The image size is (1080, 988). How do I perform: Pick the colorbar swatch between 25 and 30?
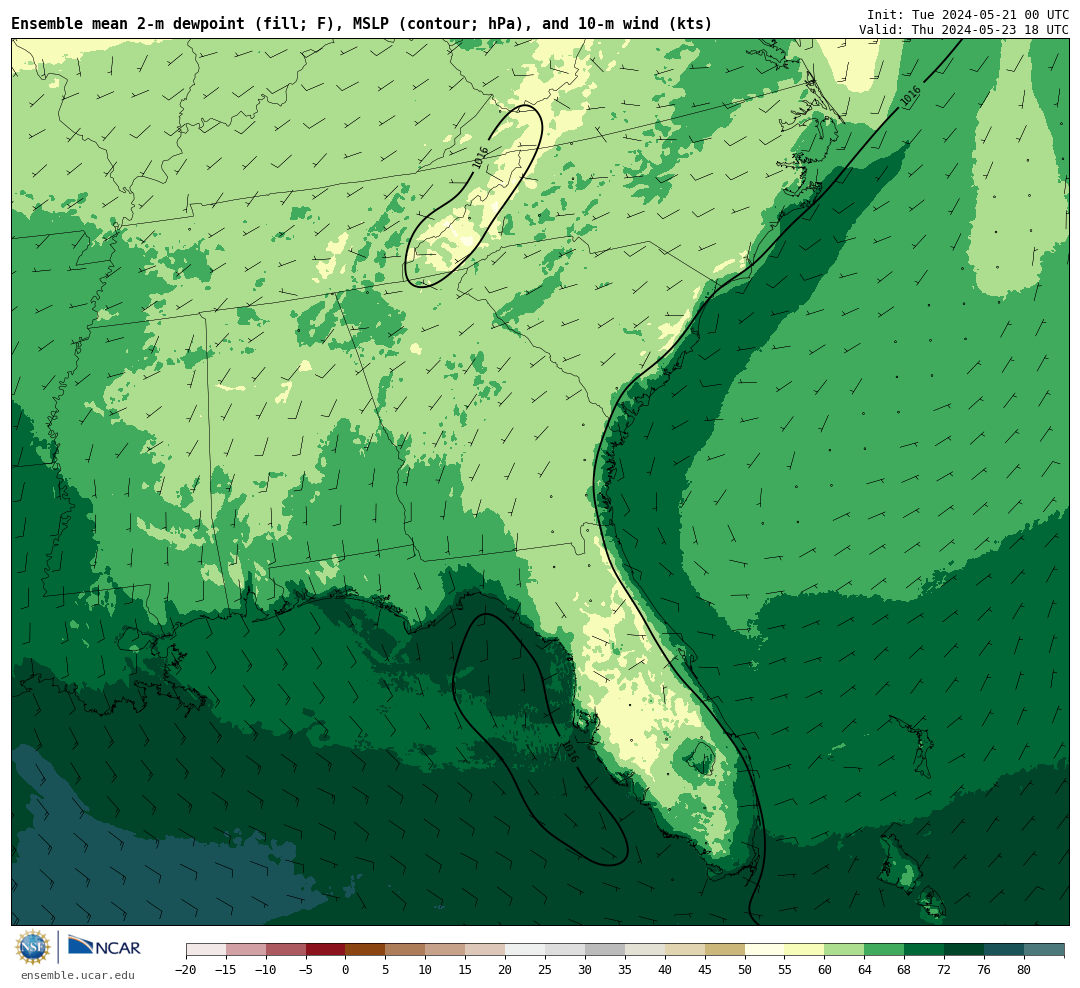pos(565,950)
